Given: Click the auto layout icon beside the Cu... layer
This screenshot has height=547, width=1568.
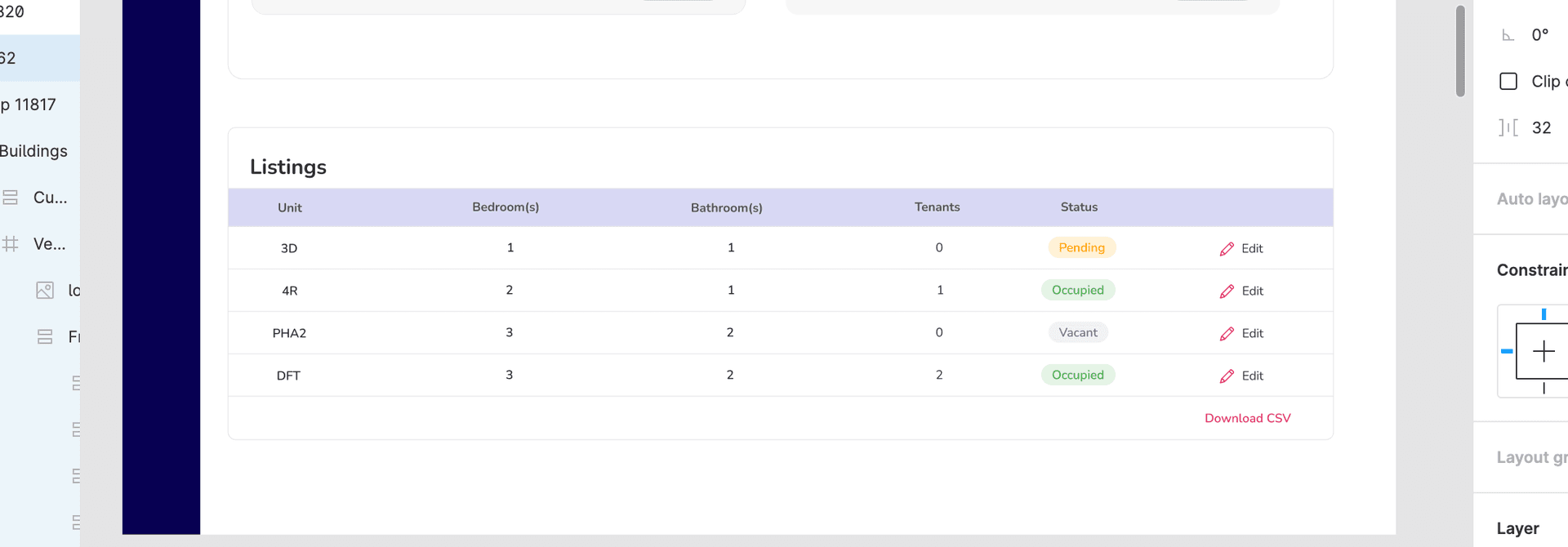Looking at the screenshot, I should pyautogui.click(x=11, y=197).
